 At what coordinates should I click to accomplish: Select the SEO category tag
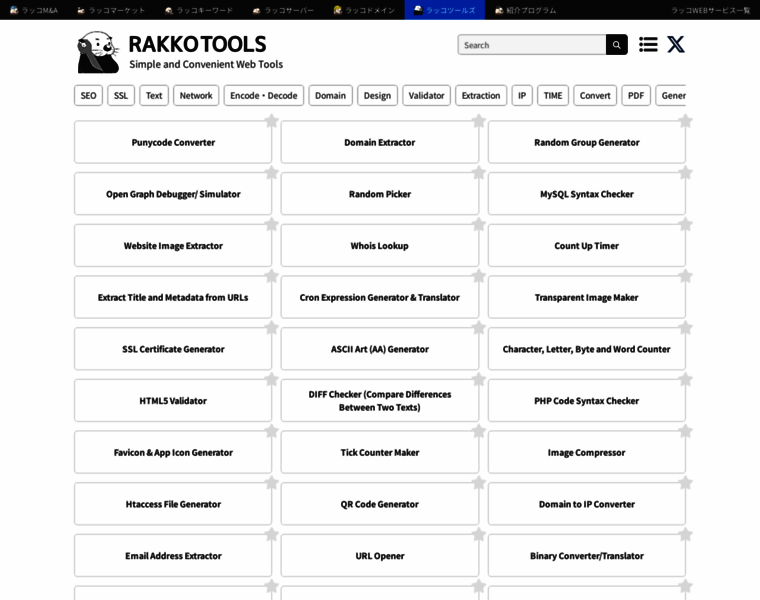coord(88,95)
